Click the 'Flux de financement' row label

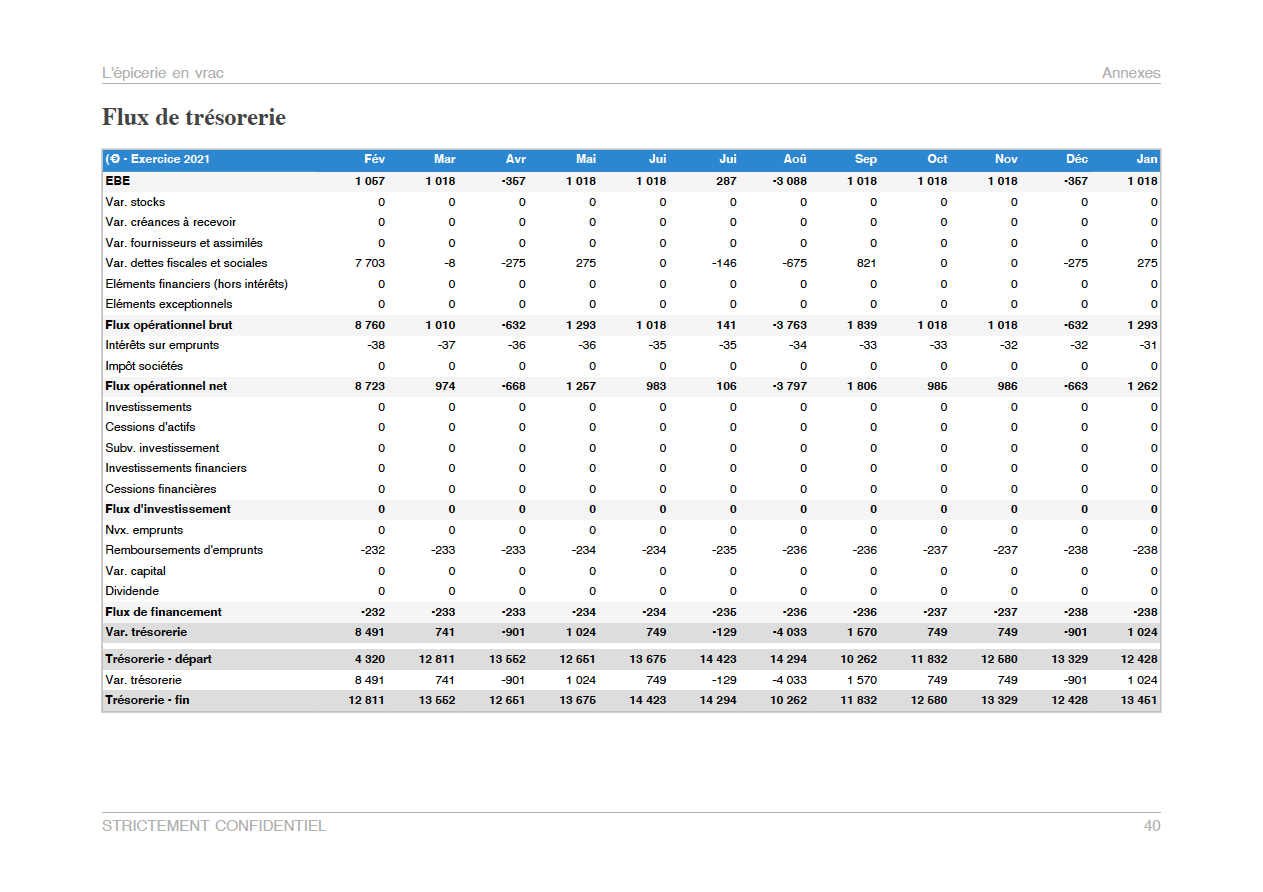[x=163, y=612]
